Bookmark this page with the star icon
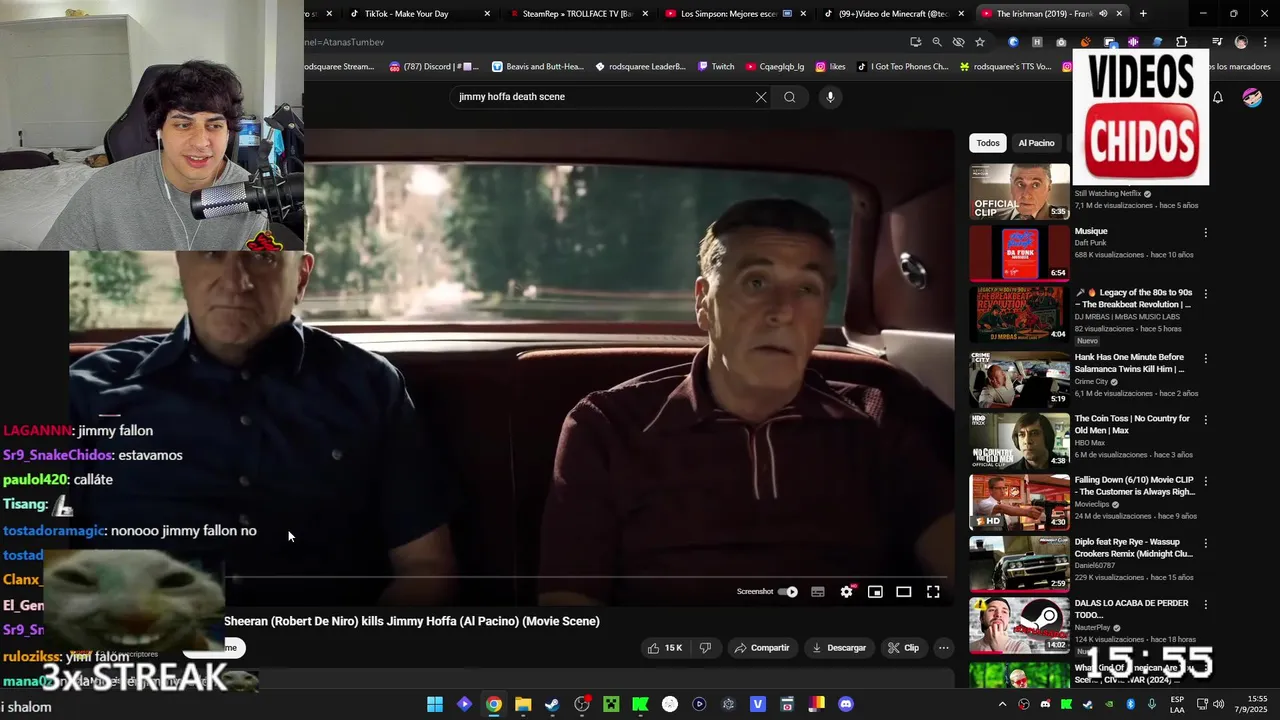The image size is (1280, 720). (980, 42)
